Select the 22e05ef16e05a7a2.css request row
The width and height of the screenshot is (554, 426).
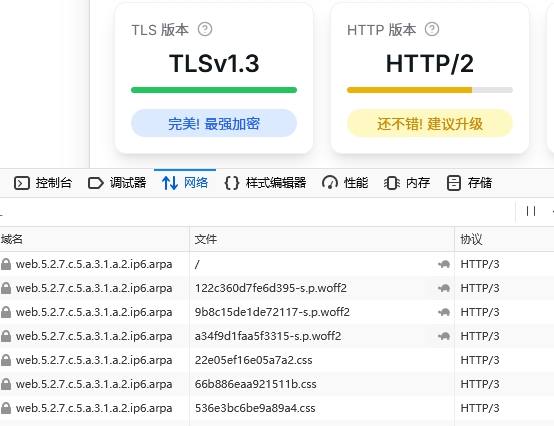(277, 360)
